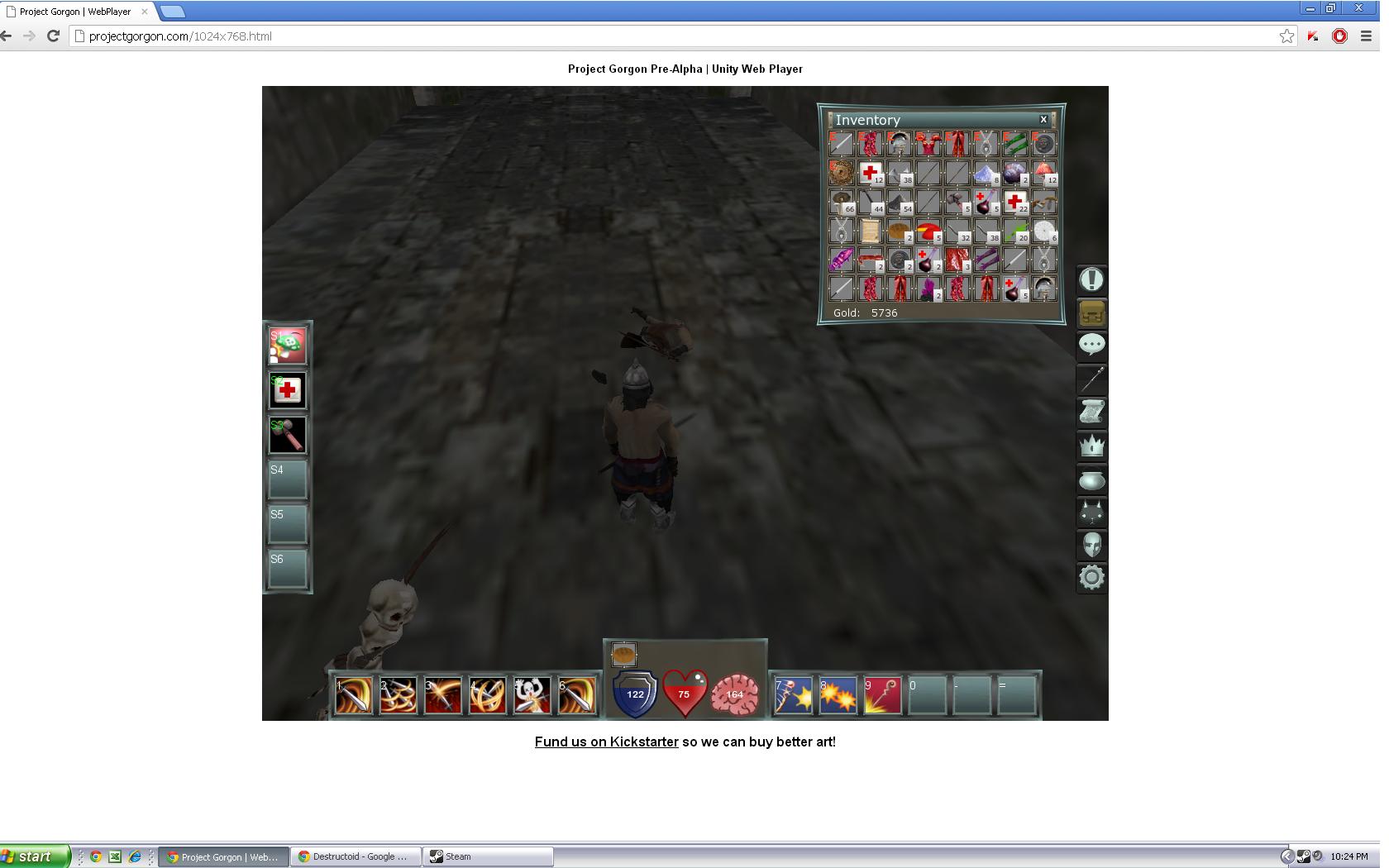
Task: Select the red apple stack of 5
Action: tap(928, 231)
